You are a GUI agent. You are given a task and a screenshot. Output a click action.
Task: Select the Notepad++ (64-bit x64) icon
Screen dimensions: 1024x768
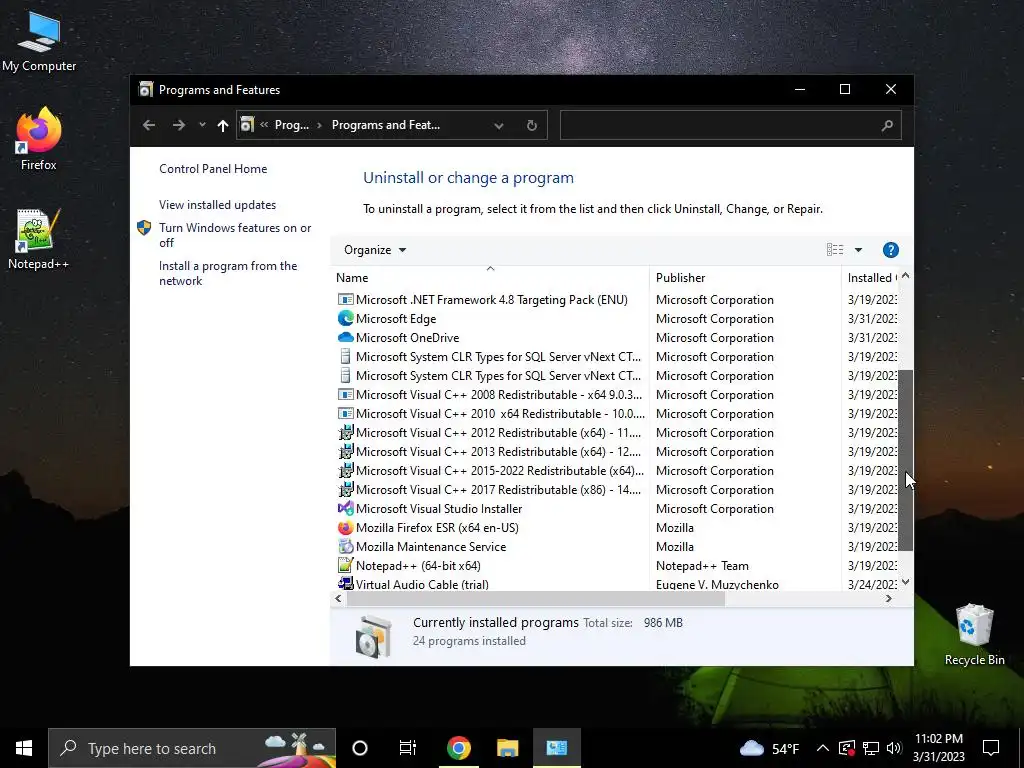345,565
